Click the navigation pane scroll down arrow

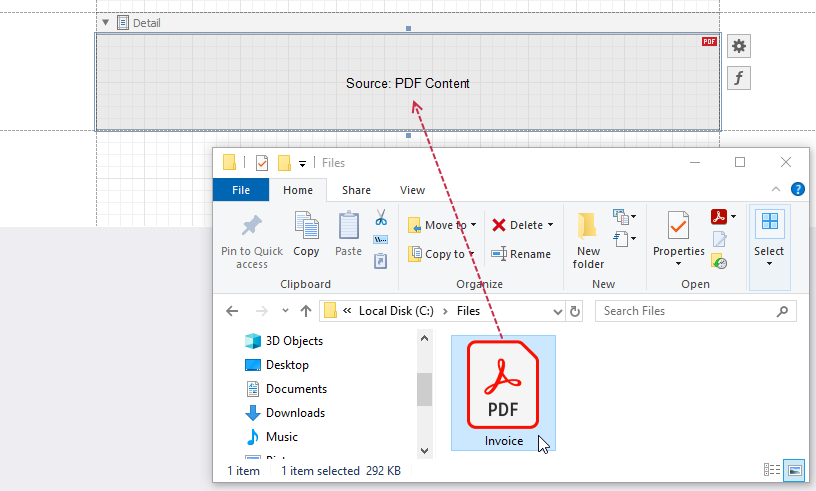(424, 451)
